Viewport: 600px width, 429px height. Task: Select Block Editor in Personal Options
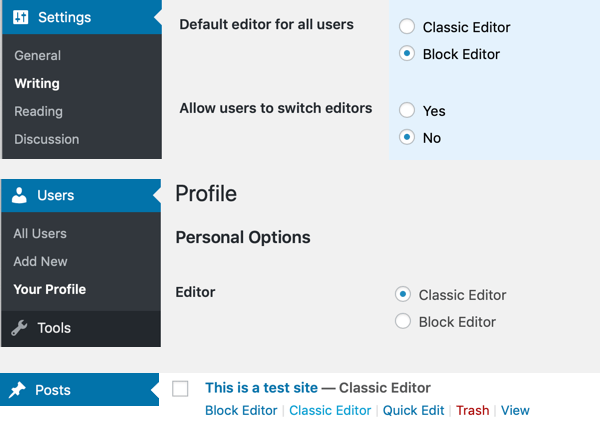(x=403, y=321)
